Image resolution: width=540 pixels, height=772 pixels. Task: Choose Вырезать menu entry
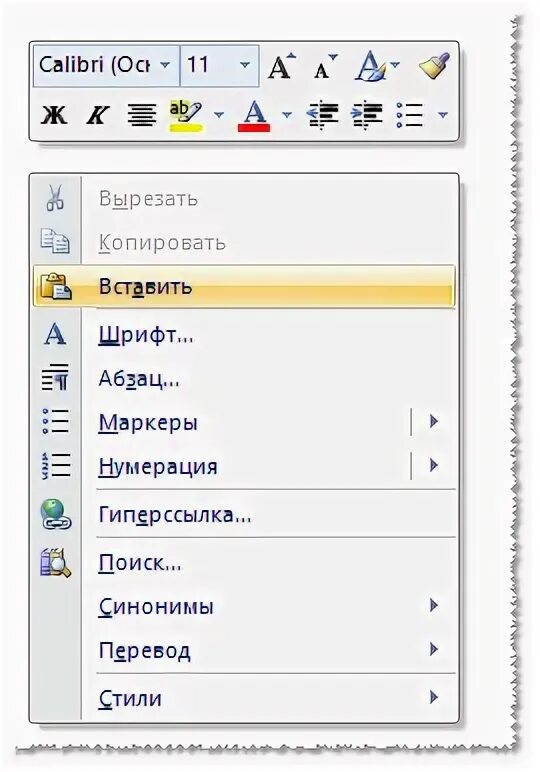coord(244,199)
